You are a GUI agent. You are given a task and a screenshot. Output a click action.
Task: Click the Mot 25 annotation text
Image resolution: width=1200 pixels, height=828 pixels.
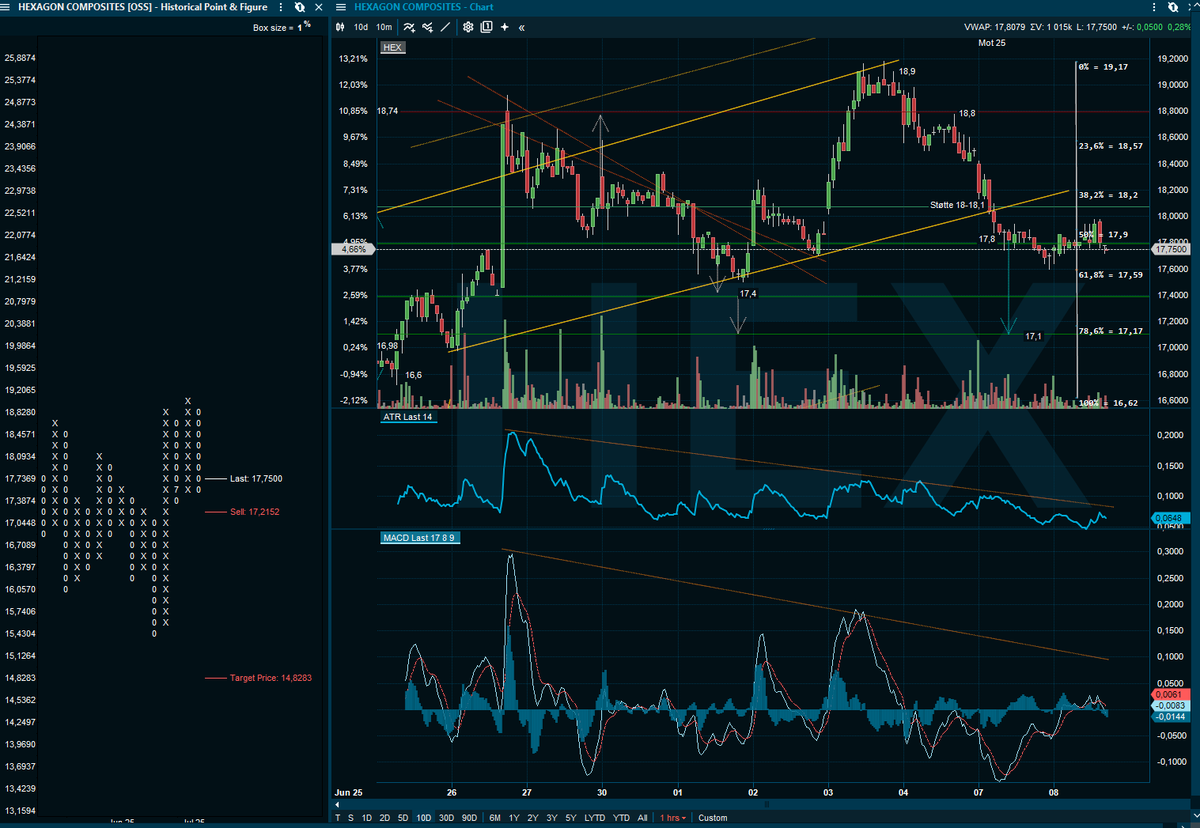click(x=992, y=43)
